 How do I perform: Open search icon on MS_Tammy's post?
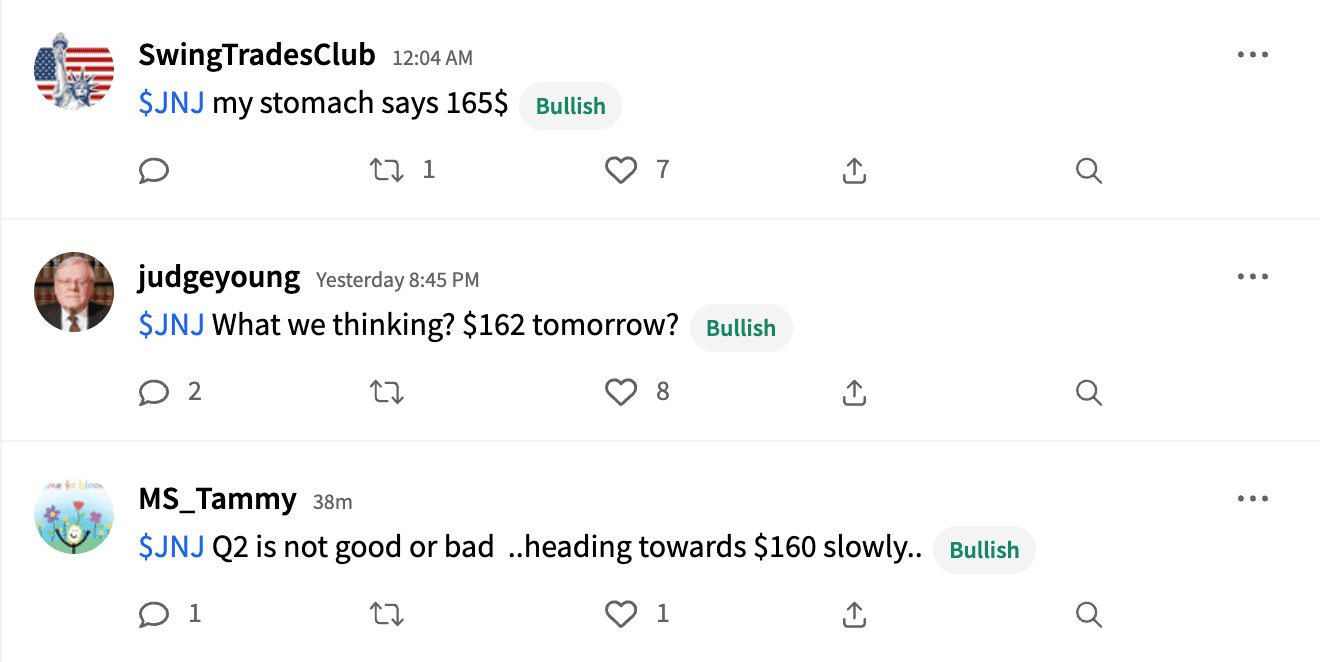pyautogui.click(x=1088, y=614)
